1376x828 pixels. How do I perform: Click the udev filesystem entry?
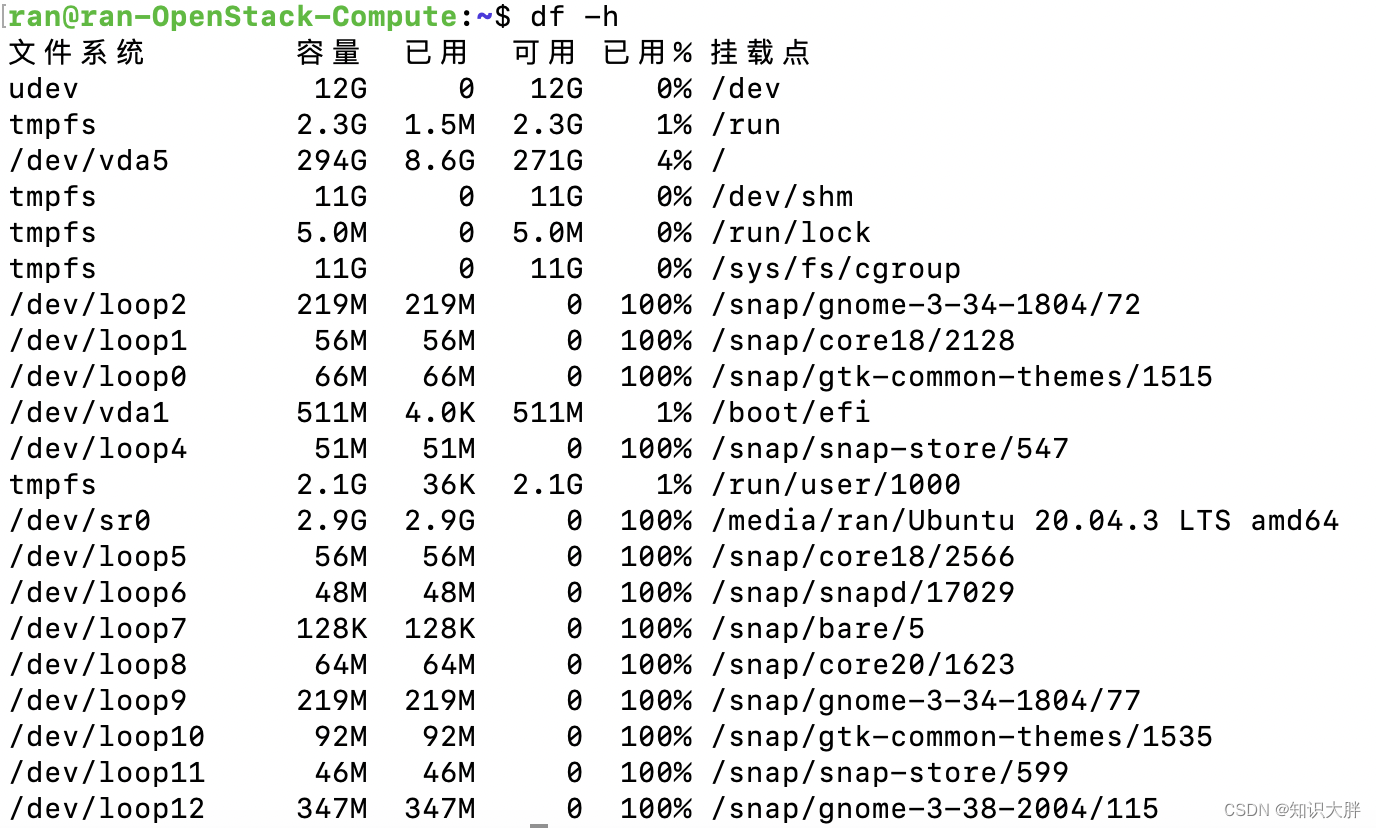42,88
